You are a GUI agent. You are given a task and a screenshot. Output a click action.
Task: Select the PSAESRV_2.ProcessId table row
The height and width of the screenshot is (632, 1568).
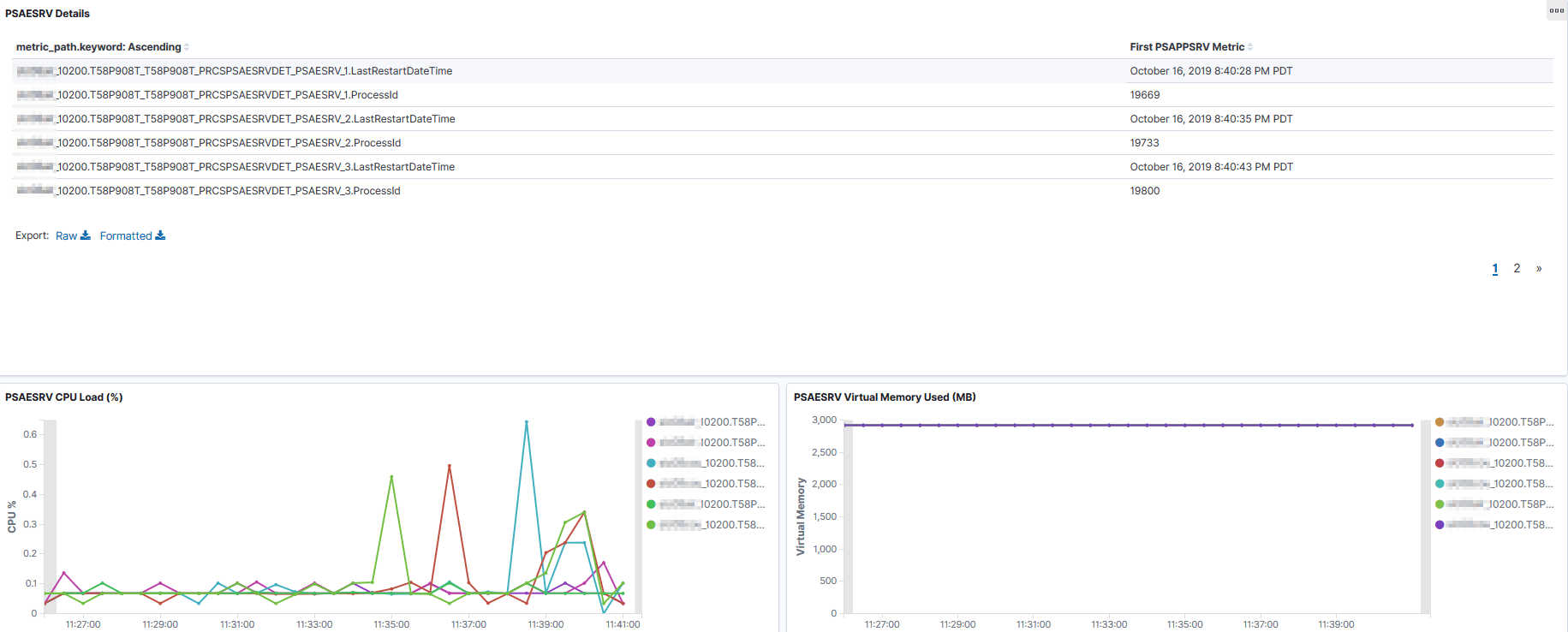click(784, 143)
